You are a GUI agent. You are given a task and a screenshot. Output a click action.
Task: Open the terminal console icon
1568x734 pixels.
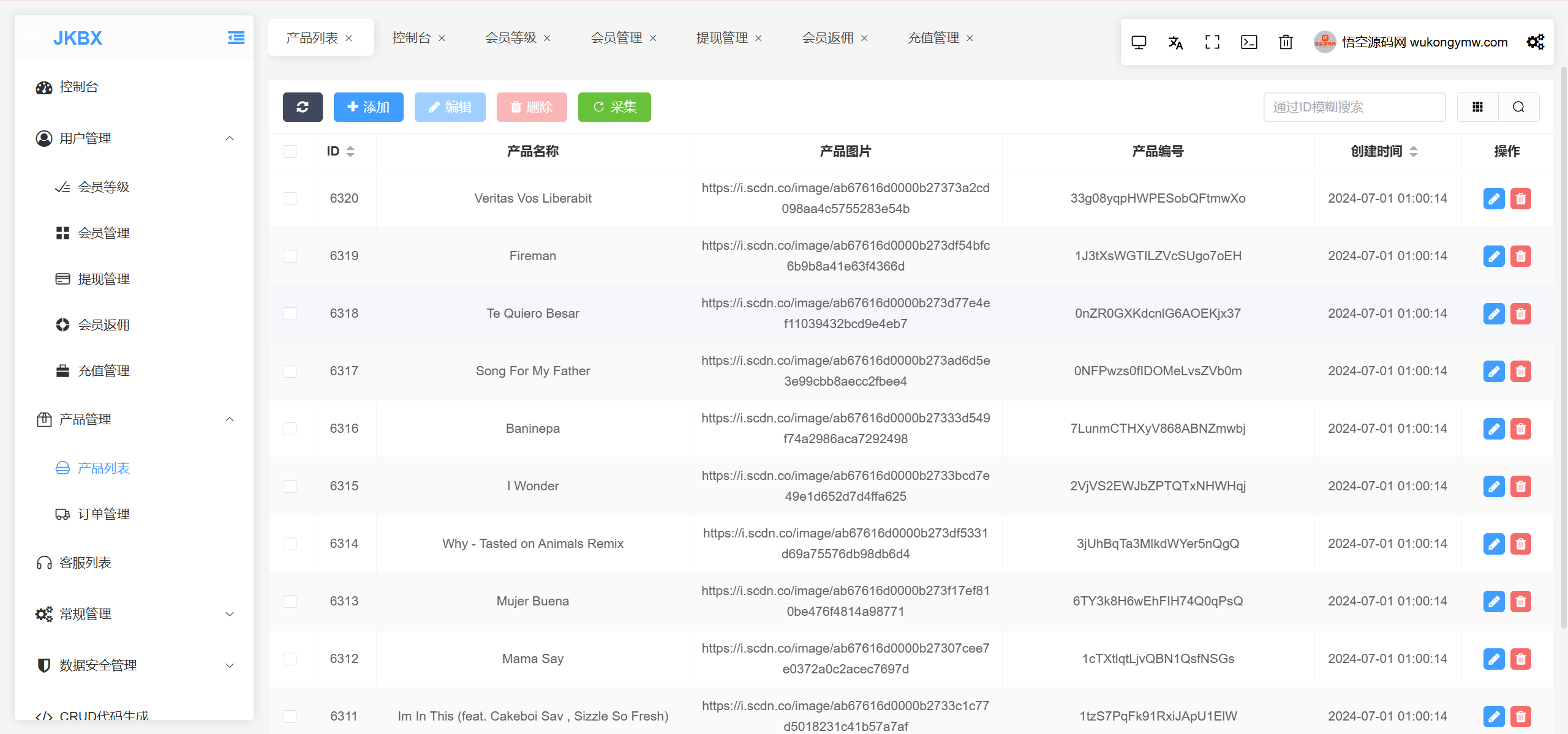pos(1248,42)
